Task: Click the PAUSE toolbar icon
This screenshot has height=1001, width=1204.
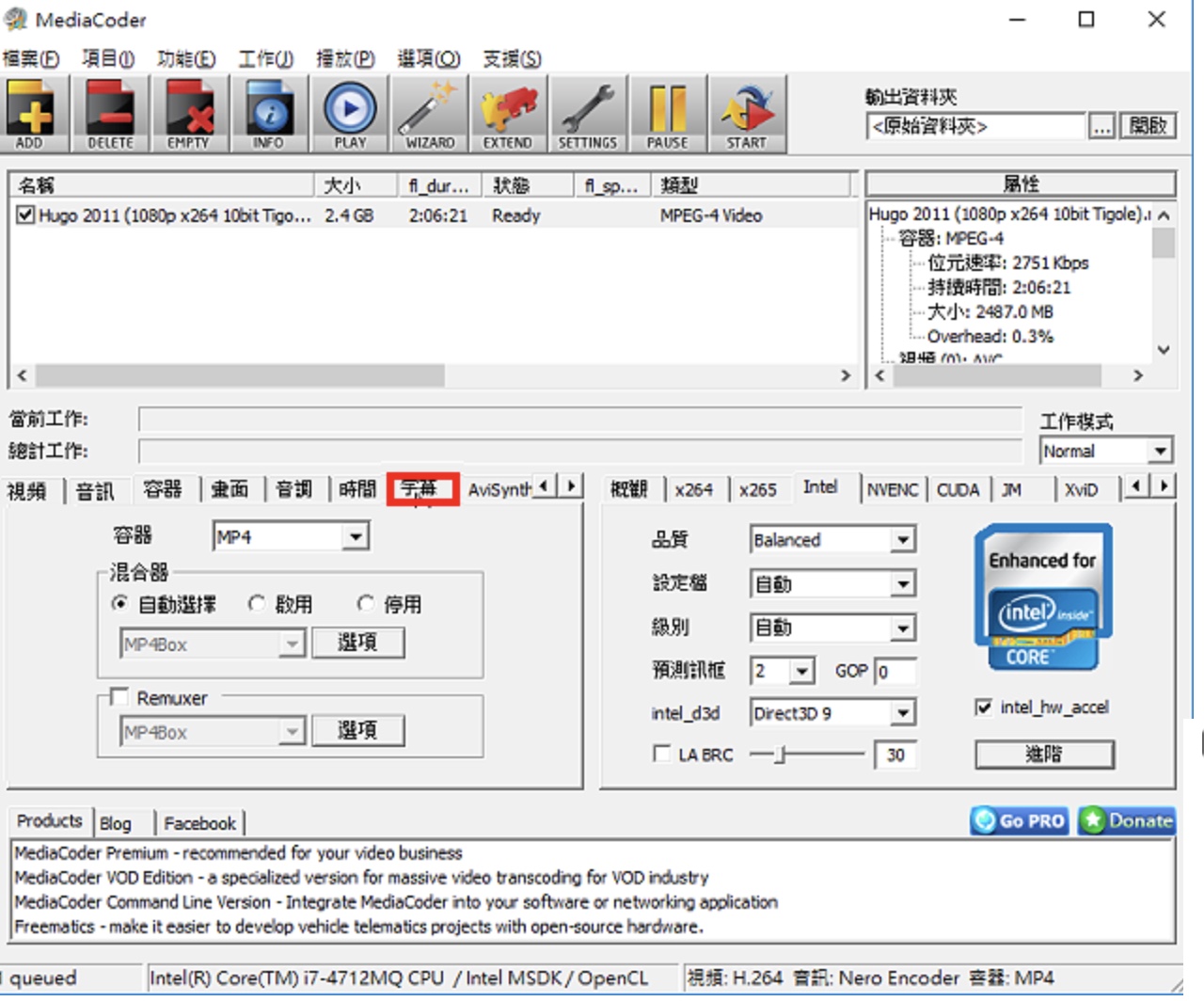Action: (x=667, y=114)
